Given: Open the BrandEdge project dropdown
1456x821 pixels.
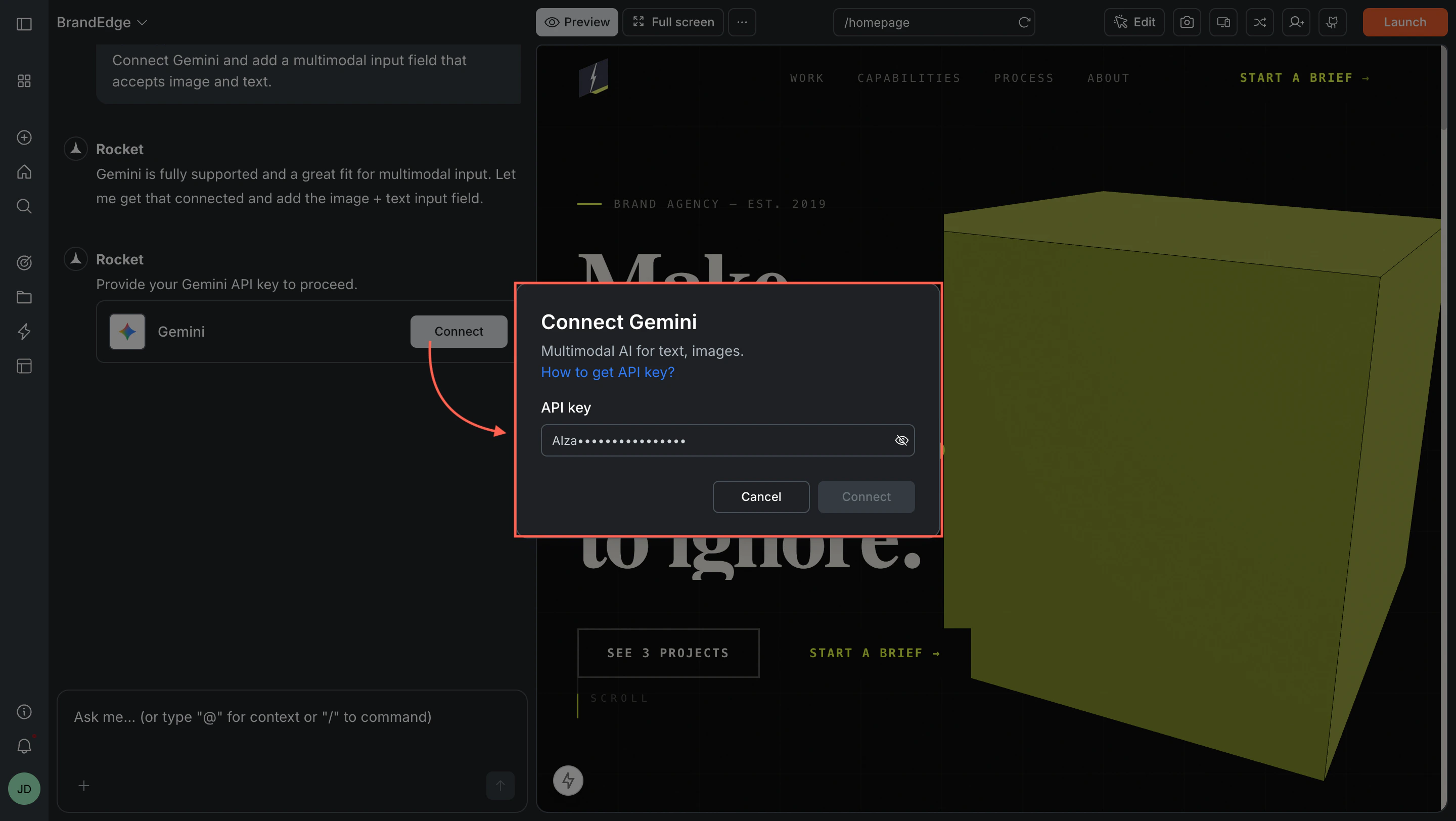Looking at the screenshot, I should click(x=102, y=22).
